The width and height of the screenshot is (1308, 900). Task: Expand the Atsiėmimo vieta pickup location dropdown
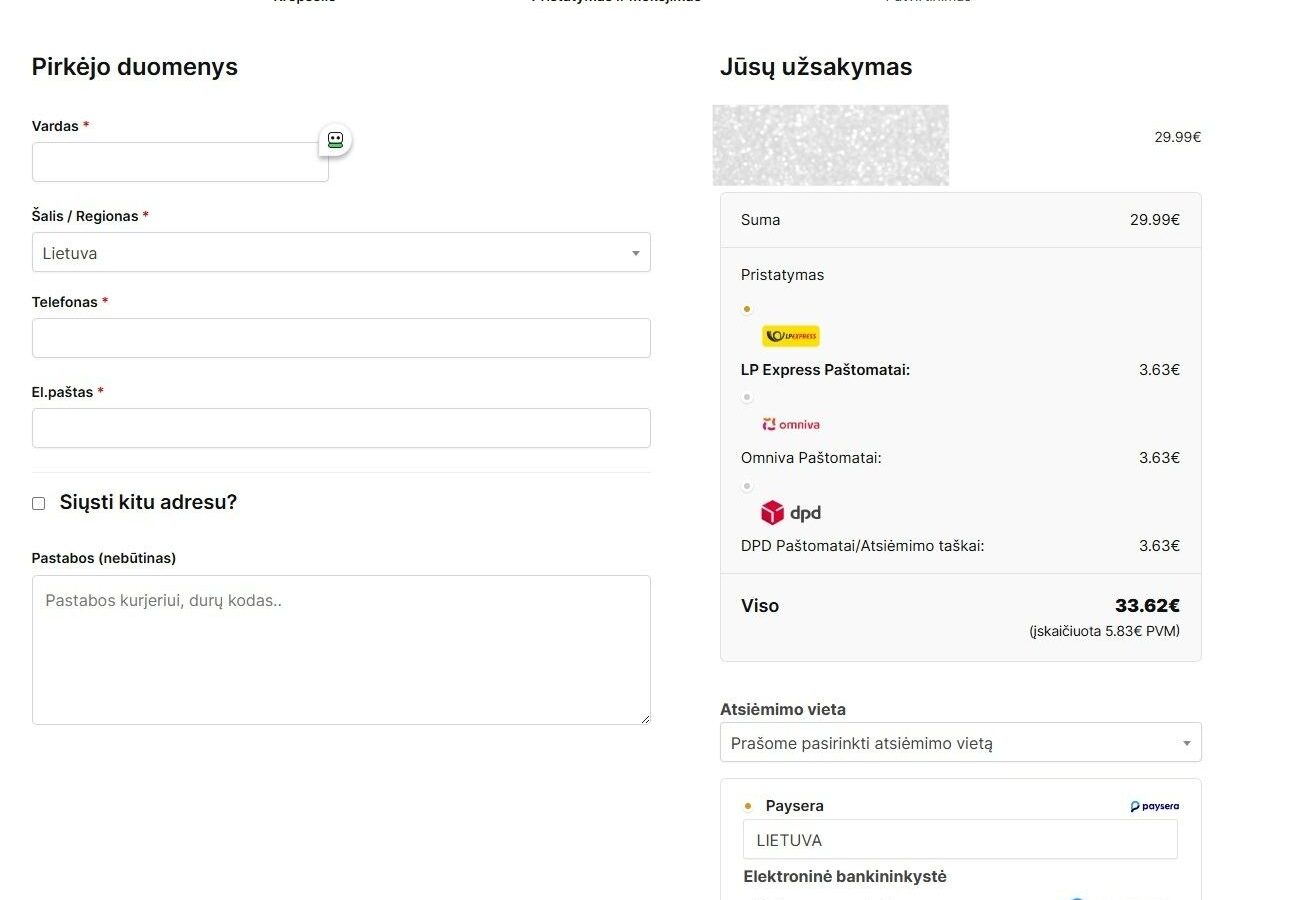pyautogui.click(x=960, y=743)
